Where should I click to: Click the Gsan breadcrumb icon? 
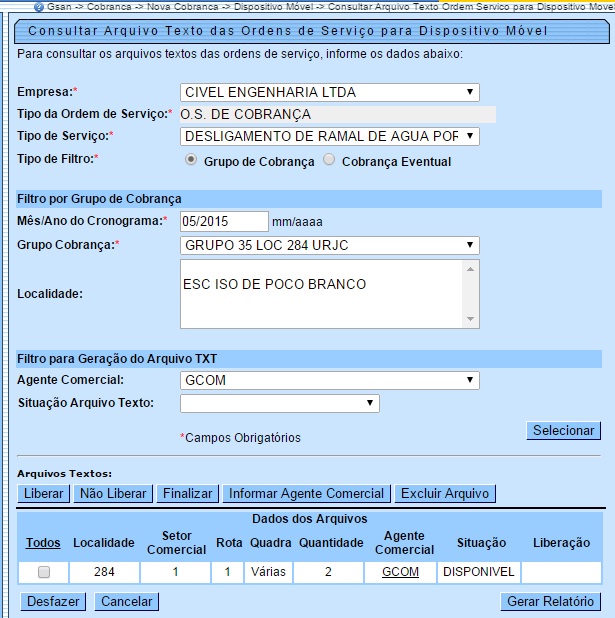pos(38,6)
